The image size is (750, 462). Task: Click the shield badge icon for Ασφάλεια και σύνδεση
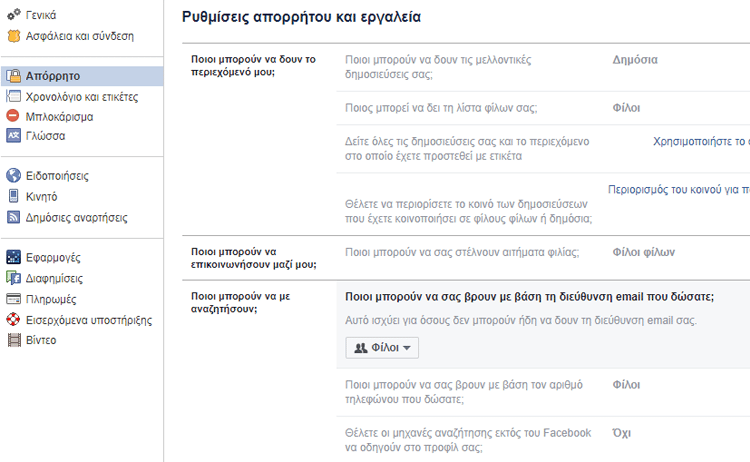point(13,36)
